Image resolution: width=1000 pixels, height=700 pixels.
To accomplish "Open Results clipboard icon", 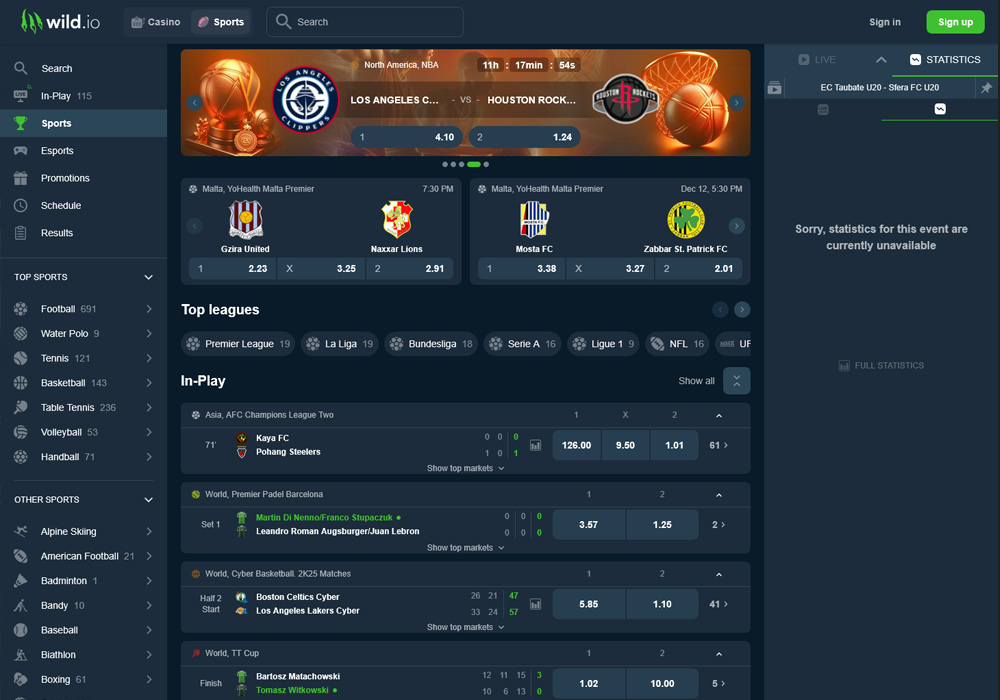I will click(20, 233).
